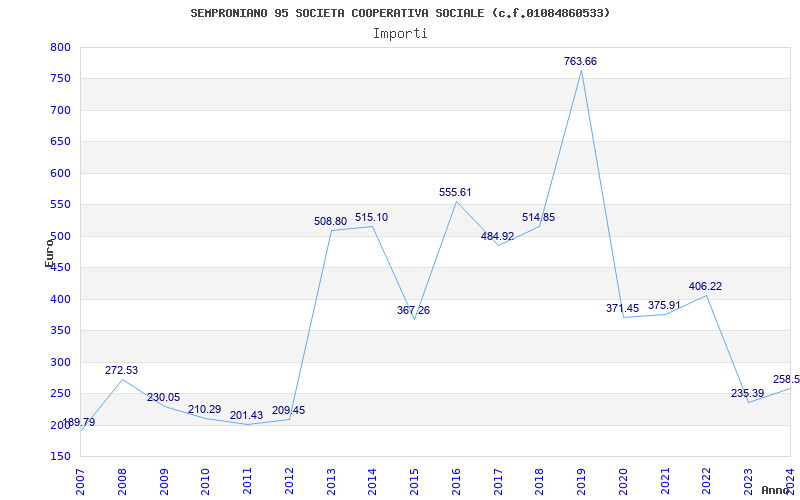The width and height of the screenshot is (800, 500).
Task: Click the 230.05 data label
Action: tap(163, 397)
